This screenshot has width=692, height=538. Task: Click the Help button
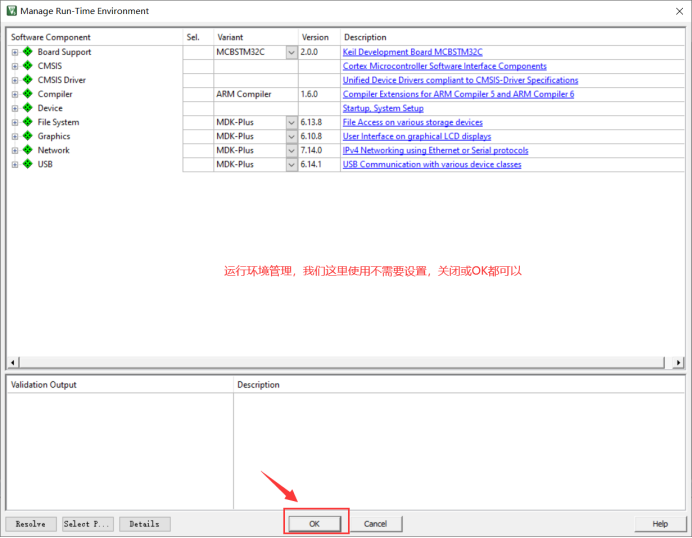pos(660,524)
